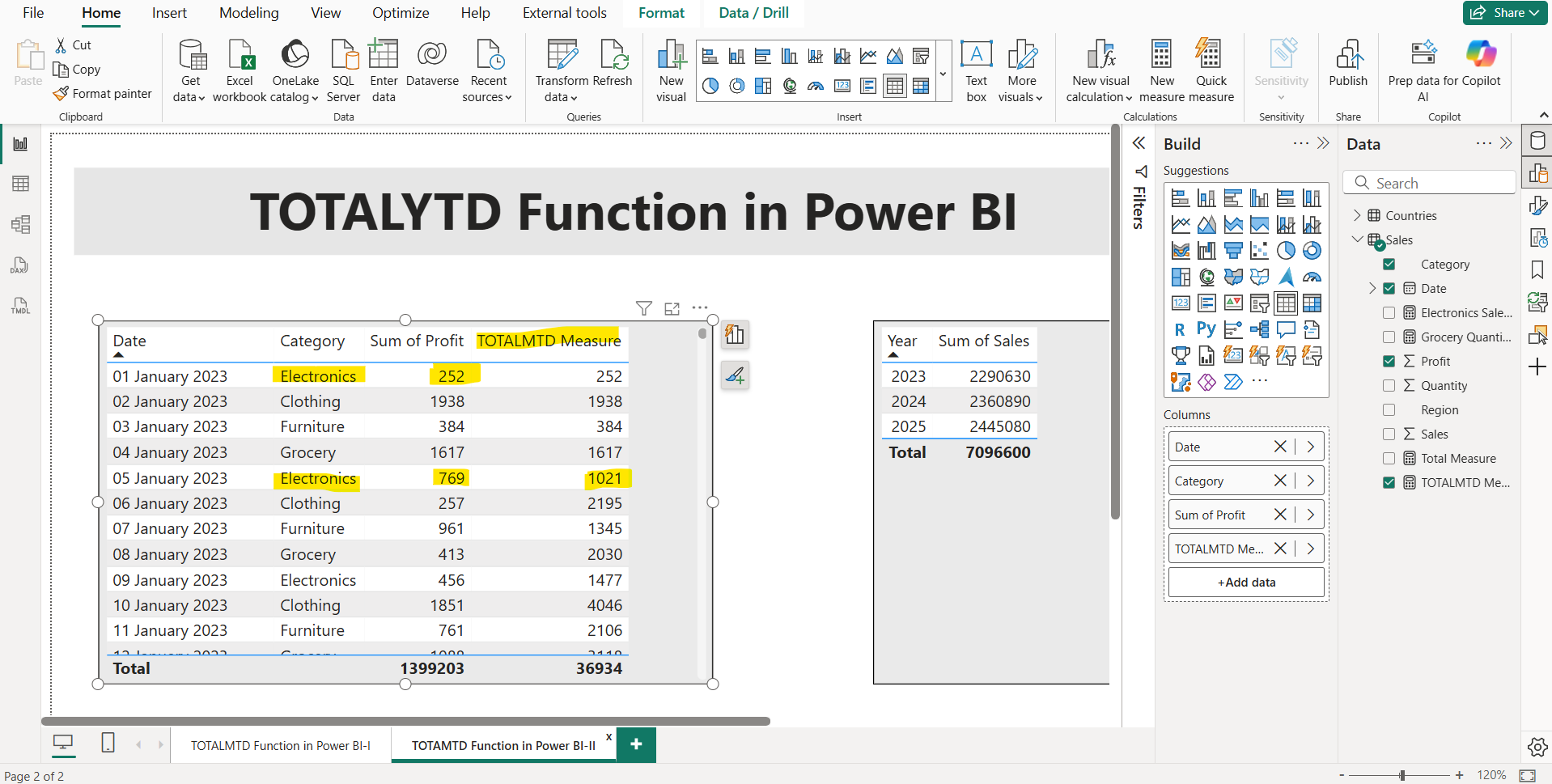Open the DAX query view
Viewport: 1552px width, 784px height.
click(x=19, y=265)
